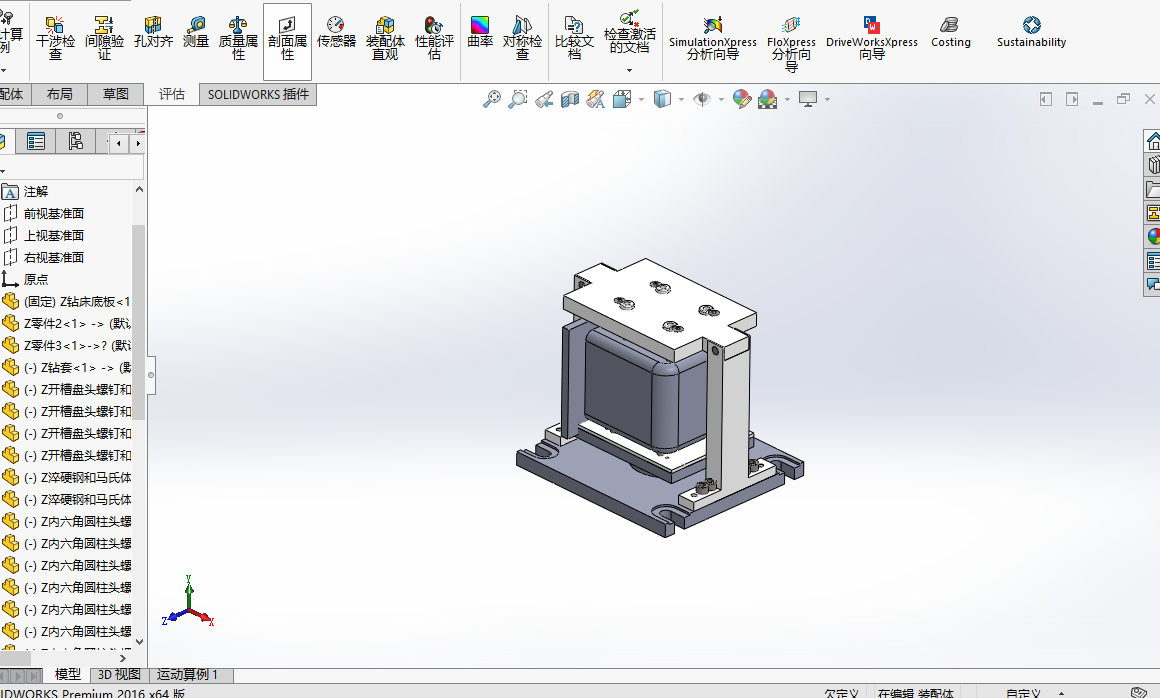Select 上视基准面 plane

54,236
